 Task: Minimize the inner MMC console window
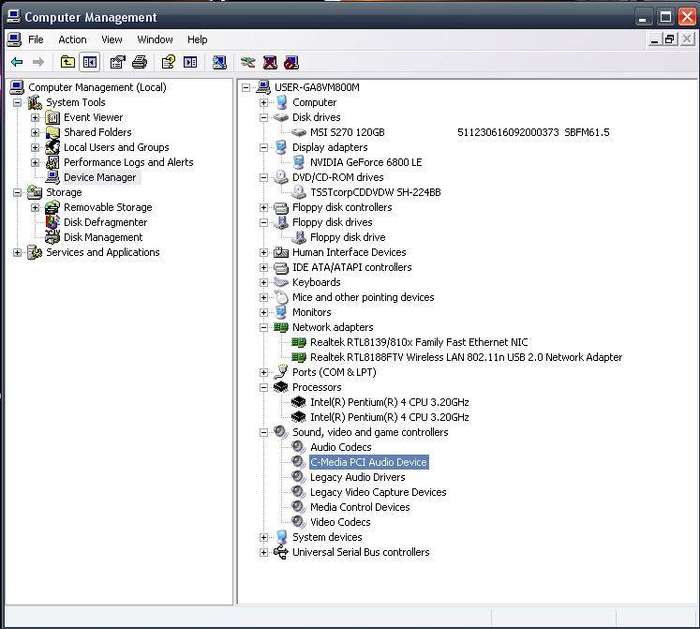(x=655, y=40)
